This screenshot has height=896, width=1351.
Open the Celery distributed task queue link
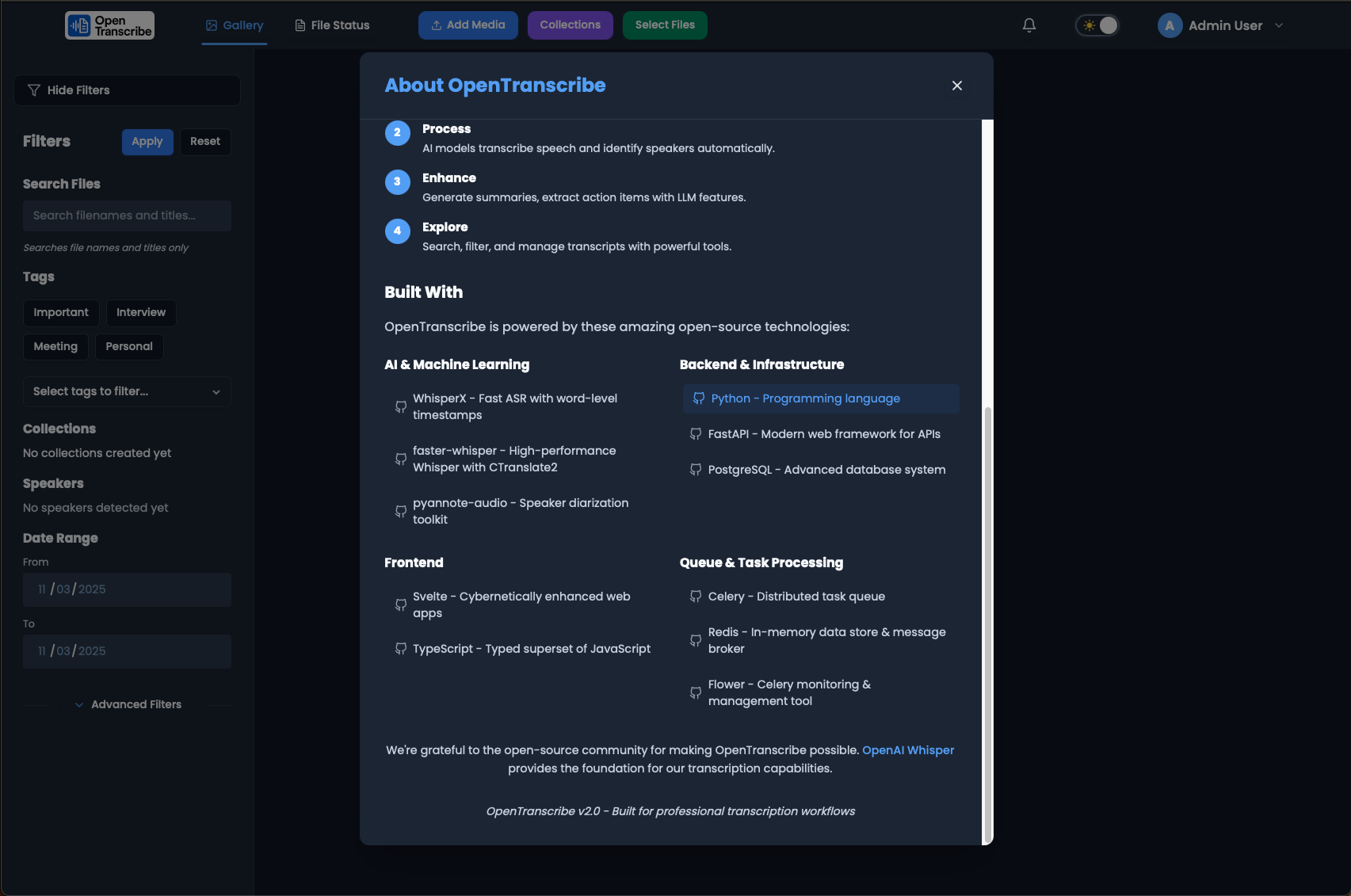click(x=821, y=597)
